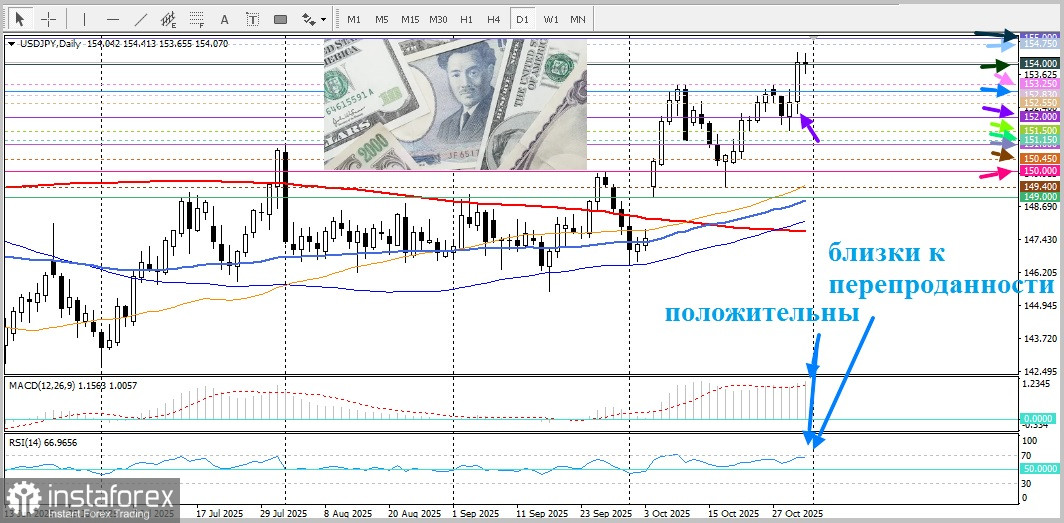The height and width of the screenshot is (523, 1064).
Task: Click the RSI scale value 30
Action: click(1027, 483)
